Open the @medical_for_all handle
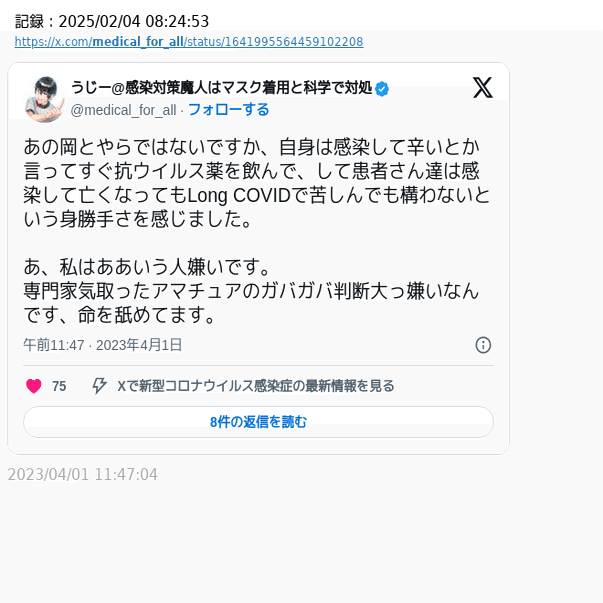Screen dimensions: 603x603 coord(123,110)
